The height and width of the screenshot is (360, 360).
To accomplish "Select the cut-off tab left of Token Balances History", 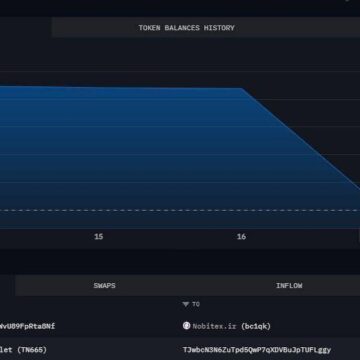I will pos(25,28).
